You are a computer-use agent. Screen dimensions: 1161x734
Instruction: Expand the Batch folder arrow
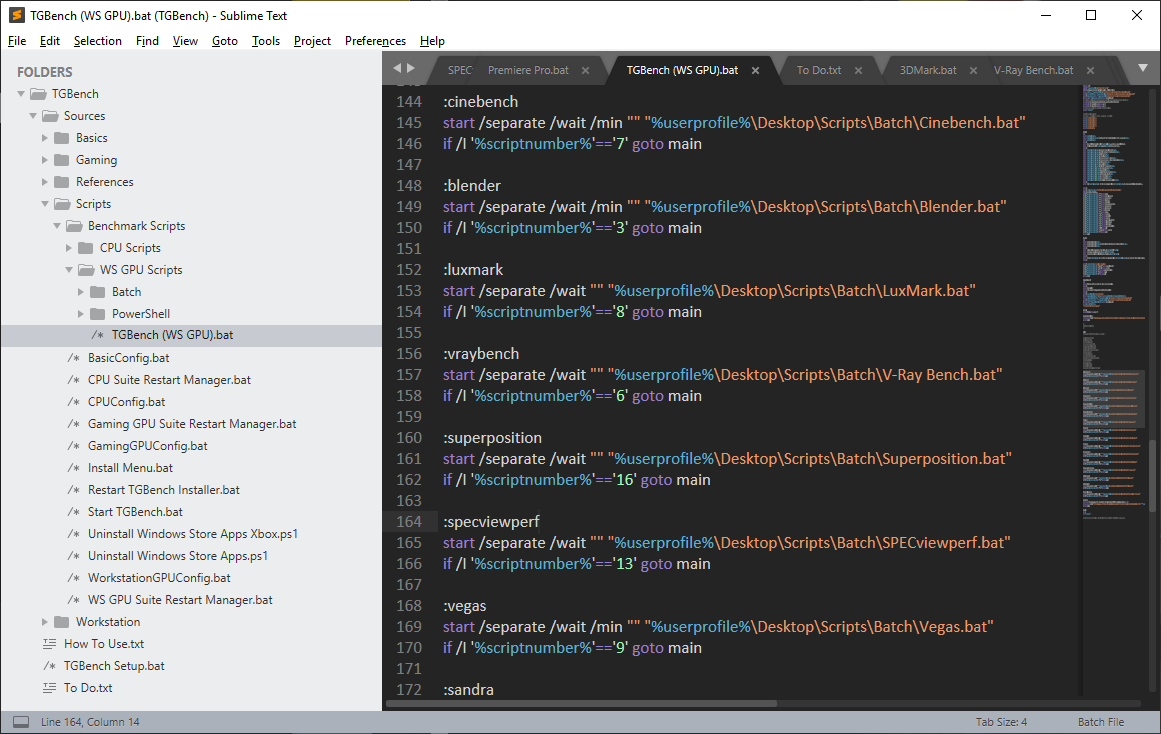tap(81, 292)
